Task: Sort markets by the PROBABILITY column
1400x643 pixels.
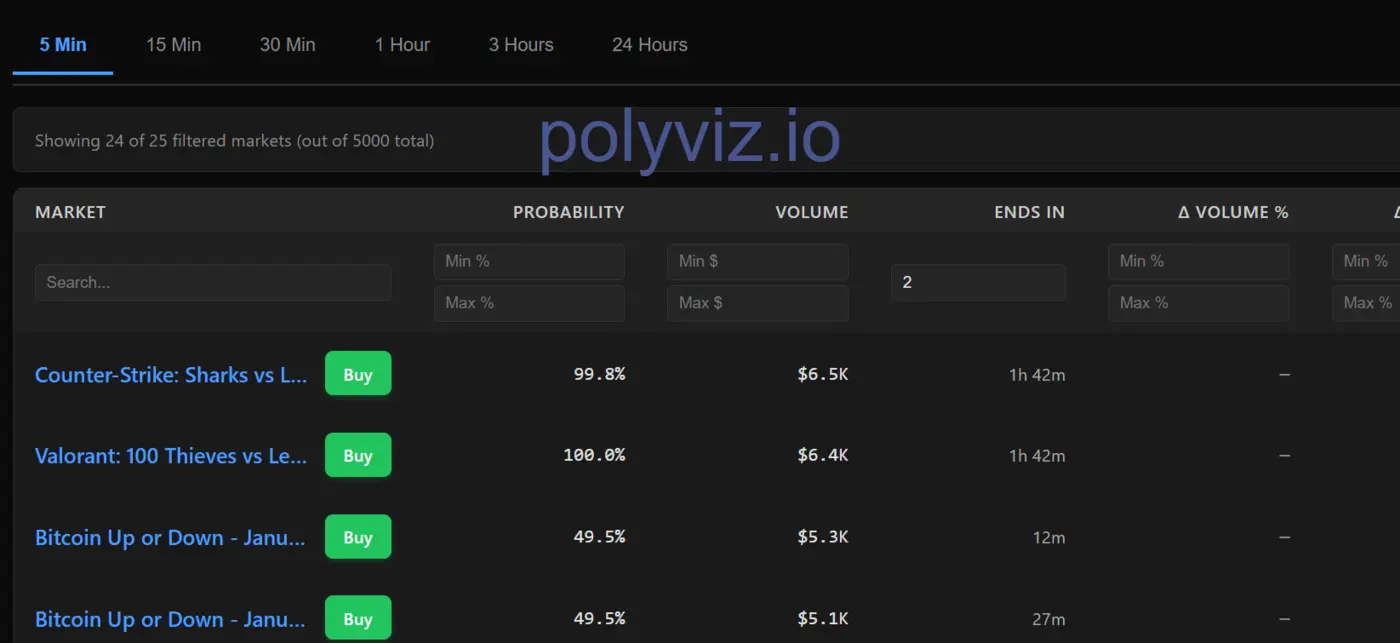Action: 568,211
